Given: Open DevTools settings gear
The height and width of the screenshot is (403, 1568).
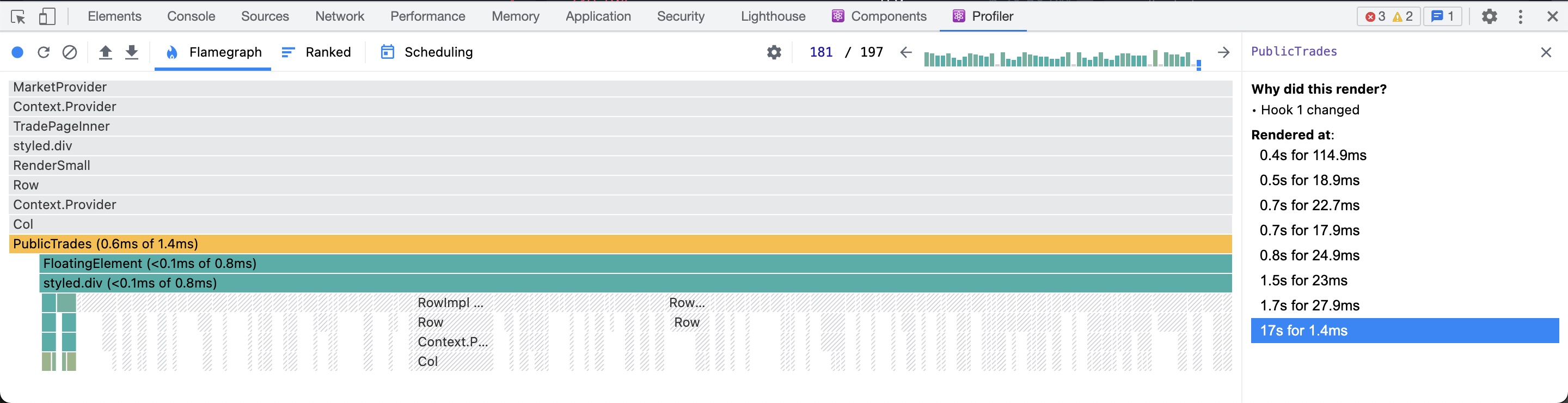Looking at the screenshot, I should [x=1490, y=16].
